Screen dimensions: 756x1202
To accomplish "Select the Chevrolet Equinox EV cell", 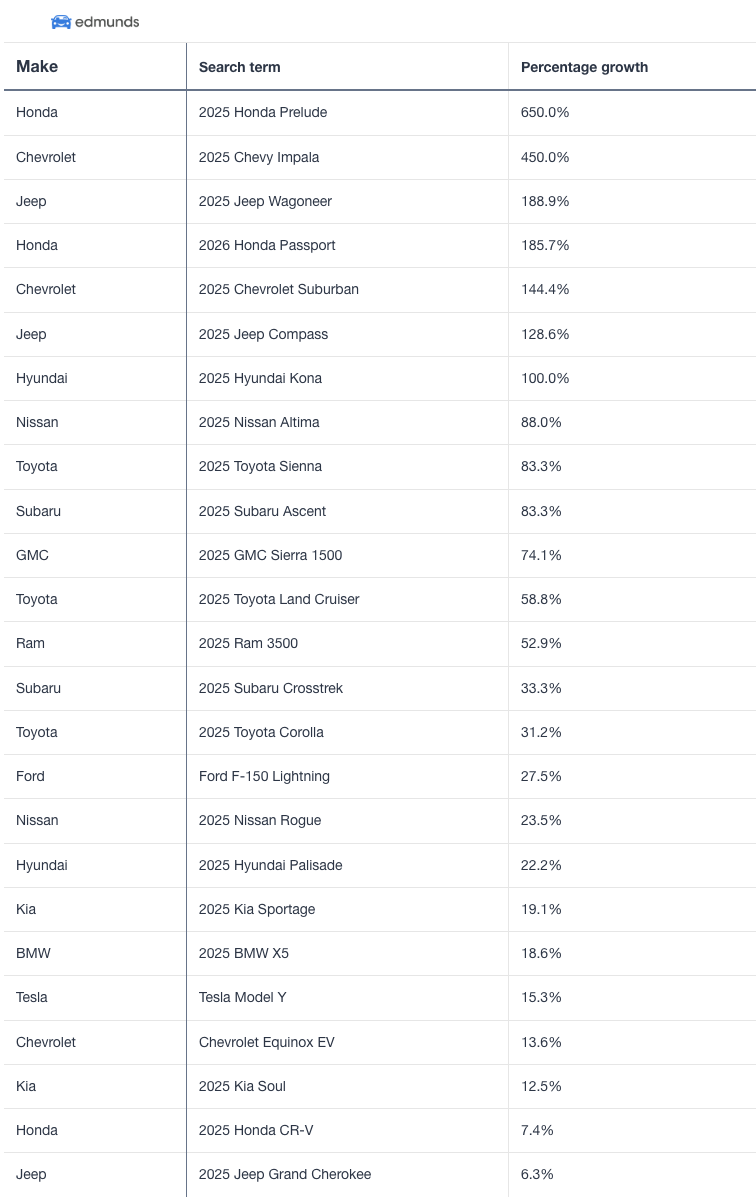I will tap(267, 1042).
